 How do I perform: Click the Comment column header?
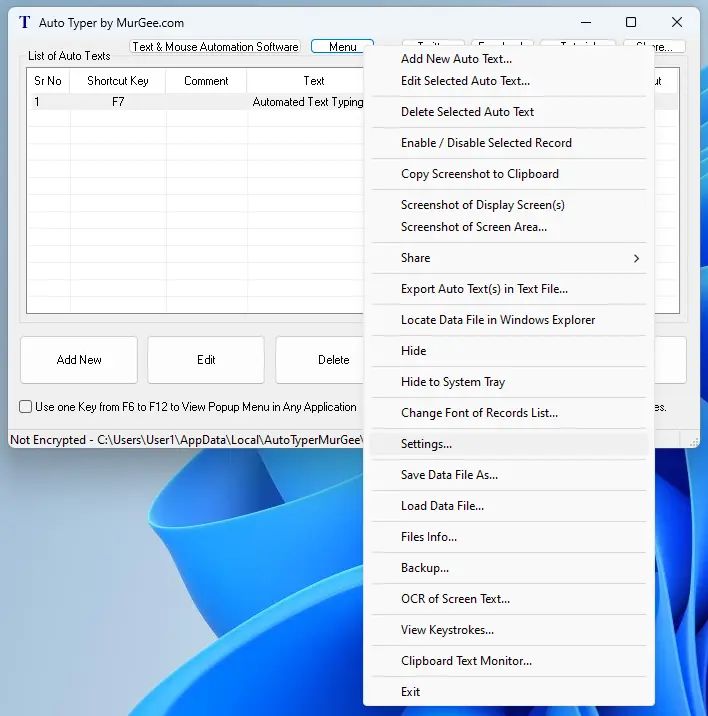206,81
